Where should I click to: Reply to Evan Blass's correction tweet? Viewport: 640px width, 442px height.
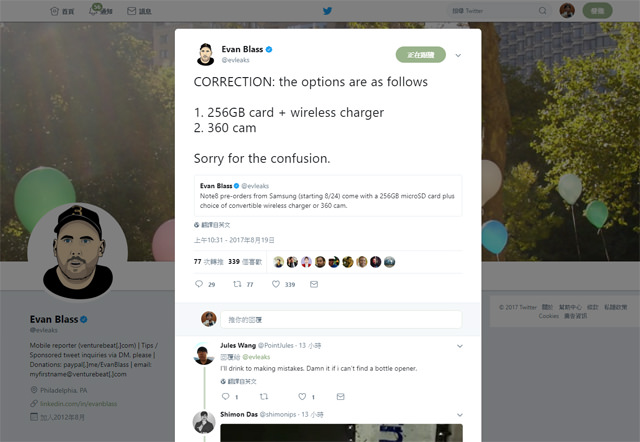(198, 285)
